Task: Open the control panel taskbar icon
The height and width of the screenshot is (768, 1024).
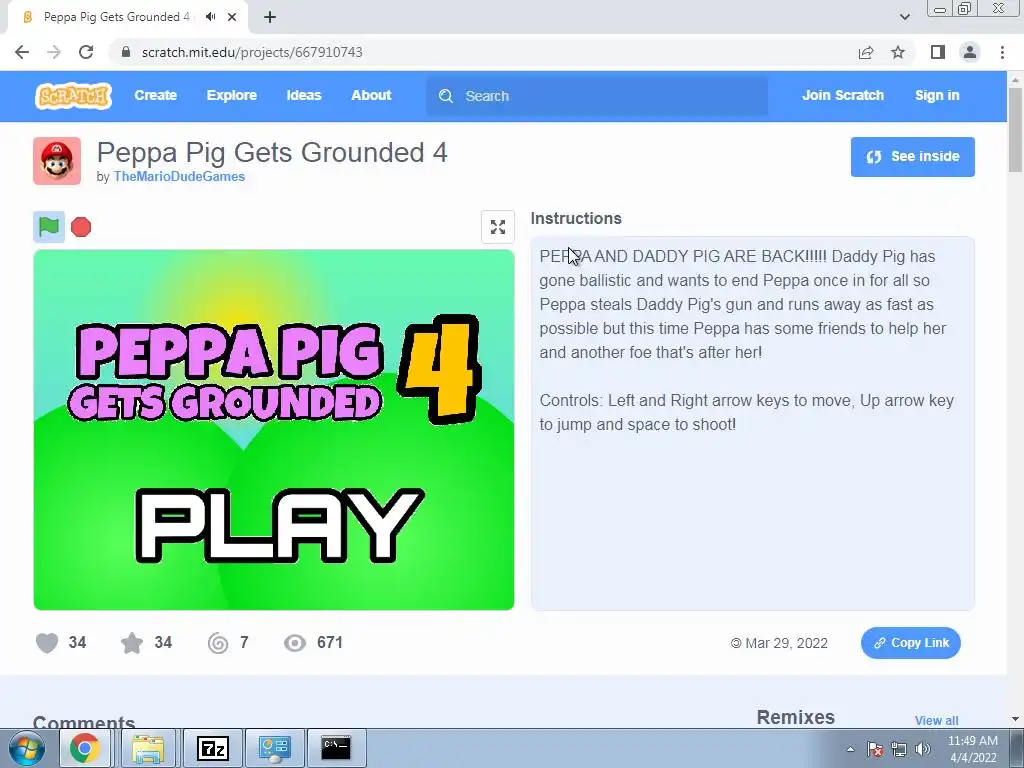Action: [274, 748]
